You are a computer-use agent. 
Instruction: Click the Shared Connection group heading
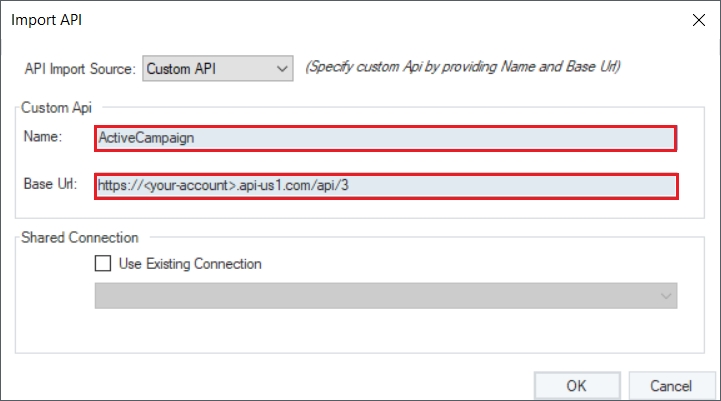pyautogui.click(x=78, y=238)
